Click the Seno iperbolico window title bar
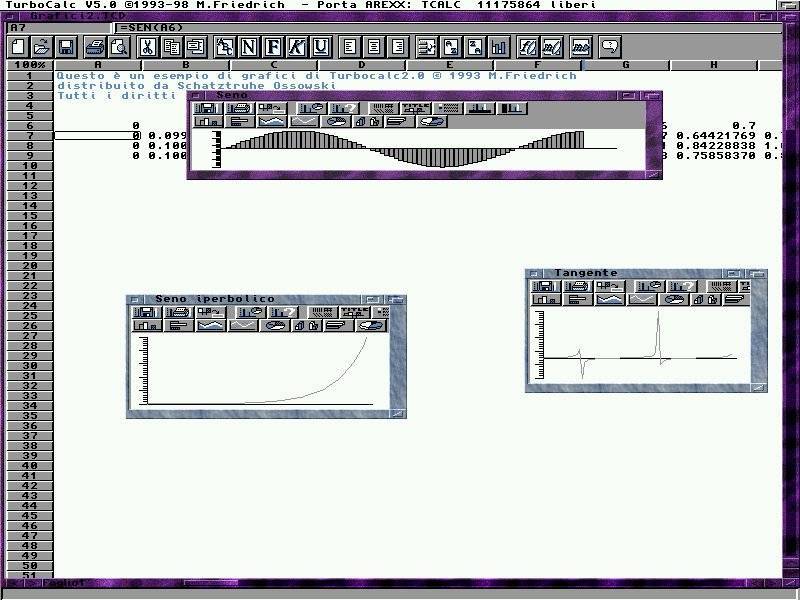800x600 pixels. click(x=260, y=299)
